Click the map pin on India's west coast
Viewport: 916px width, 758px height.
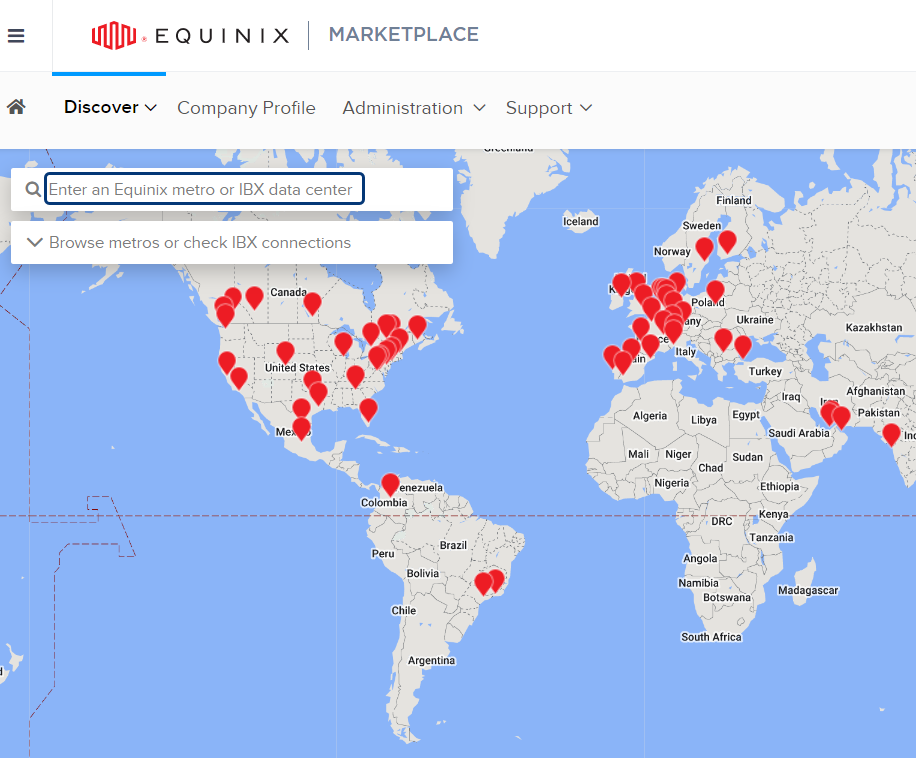point(891,434)
